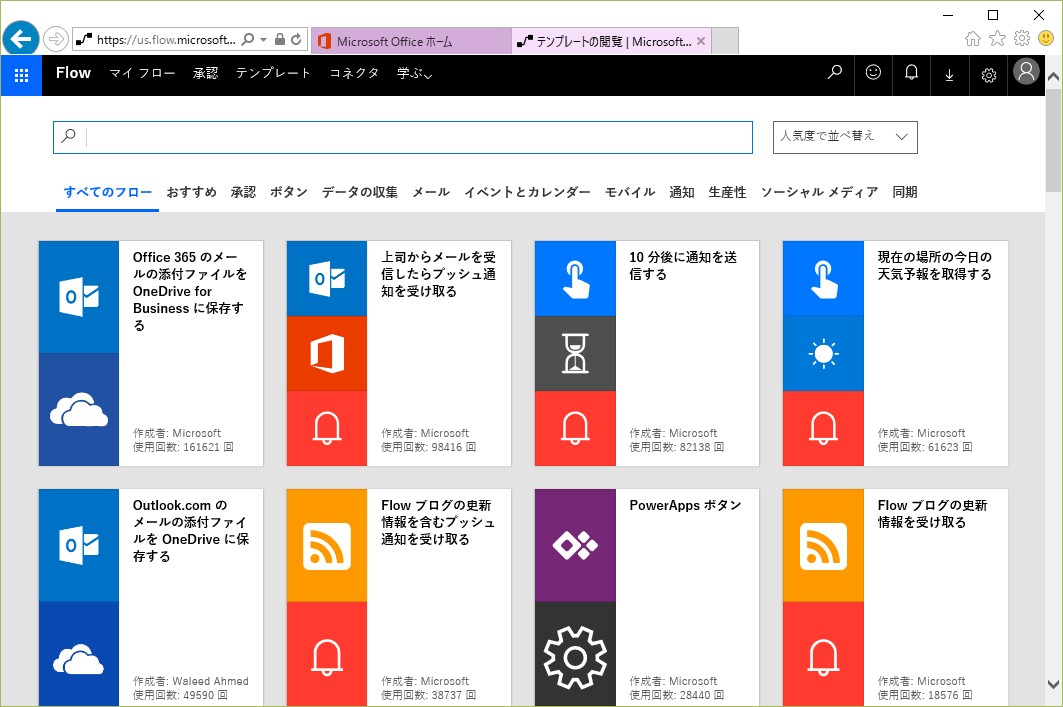This screenshot has width=1063, height=707.
Task: Open template Office 365 のメールの添付ファイル title
Action: [x=190, y=291]
